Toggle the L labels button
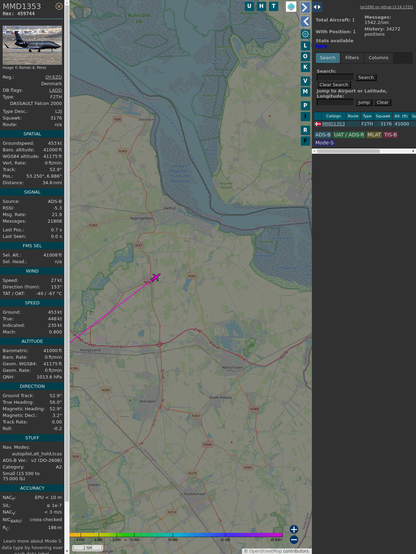Viewport: 416px width, 554px height. click(x=305, y=46)
